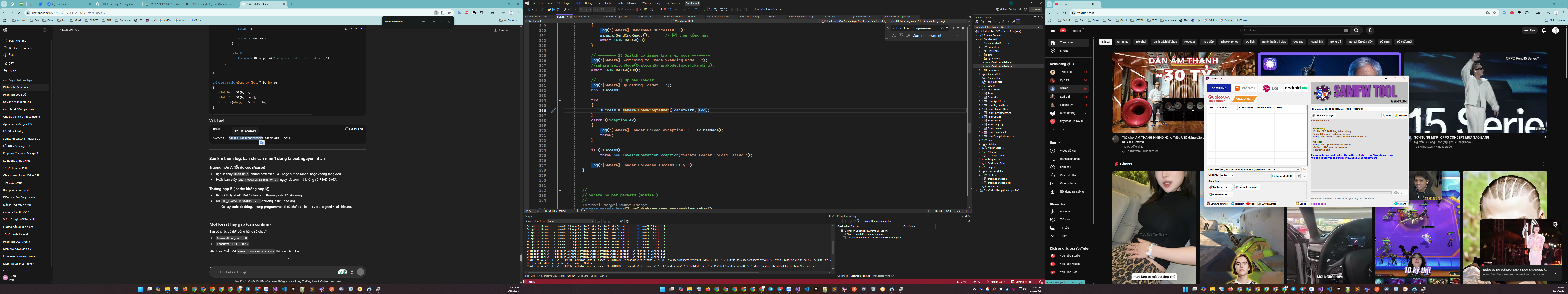Toggle Common Language Runtime Exceptions checkbox

842,231
